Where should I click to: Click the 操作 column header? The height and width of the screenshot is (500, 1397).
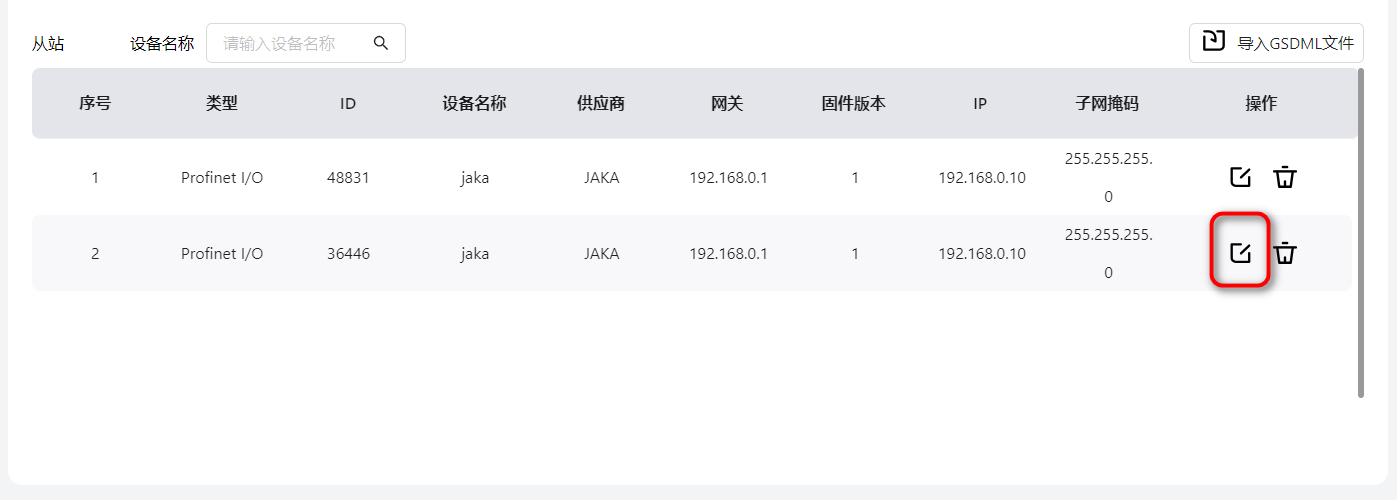(x=1261, y=103)
